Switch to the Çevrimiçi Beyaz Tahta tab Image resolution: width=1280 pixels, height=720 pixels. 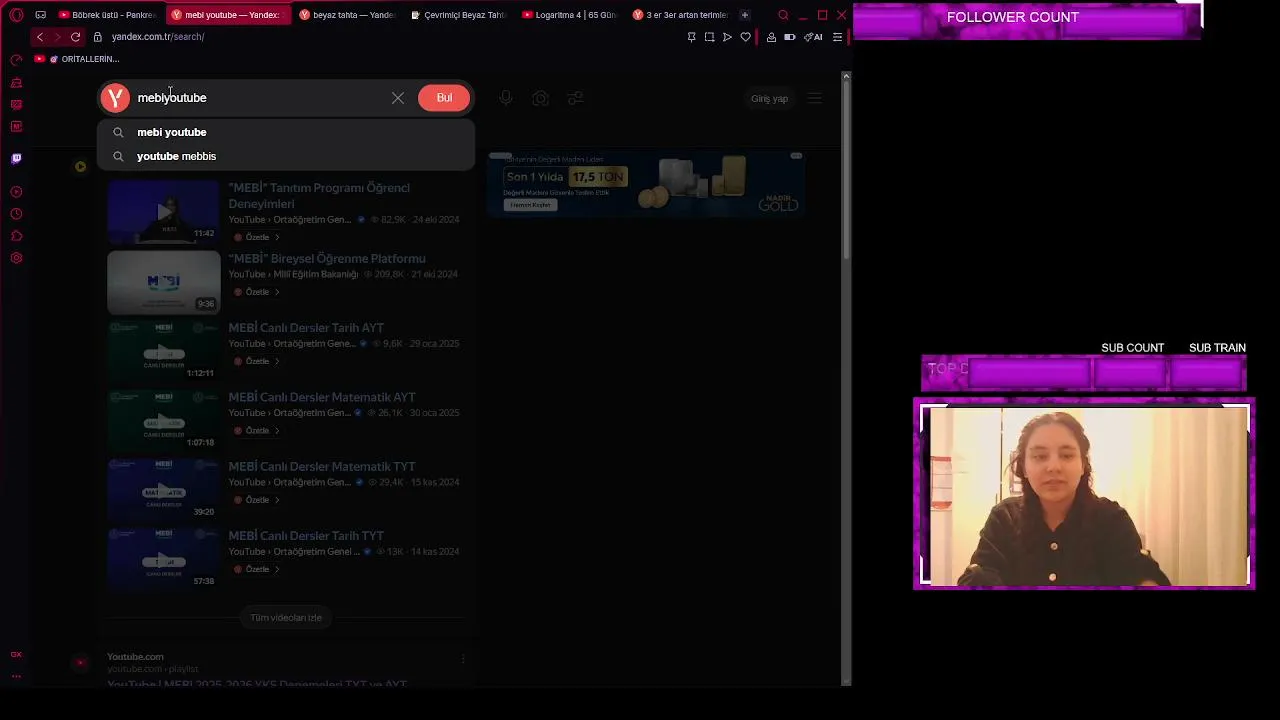459,15
